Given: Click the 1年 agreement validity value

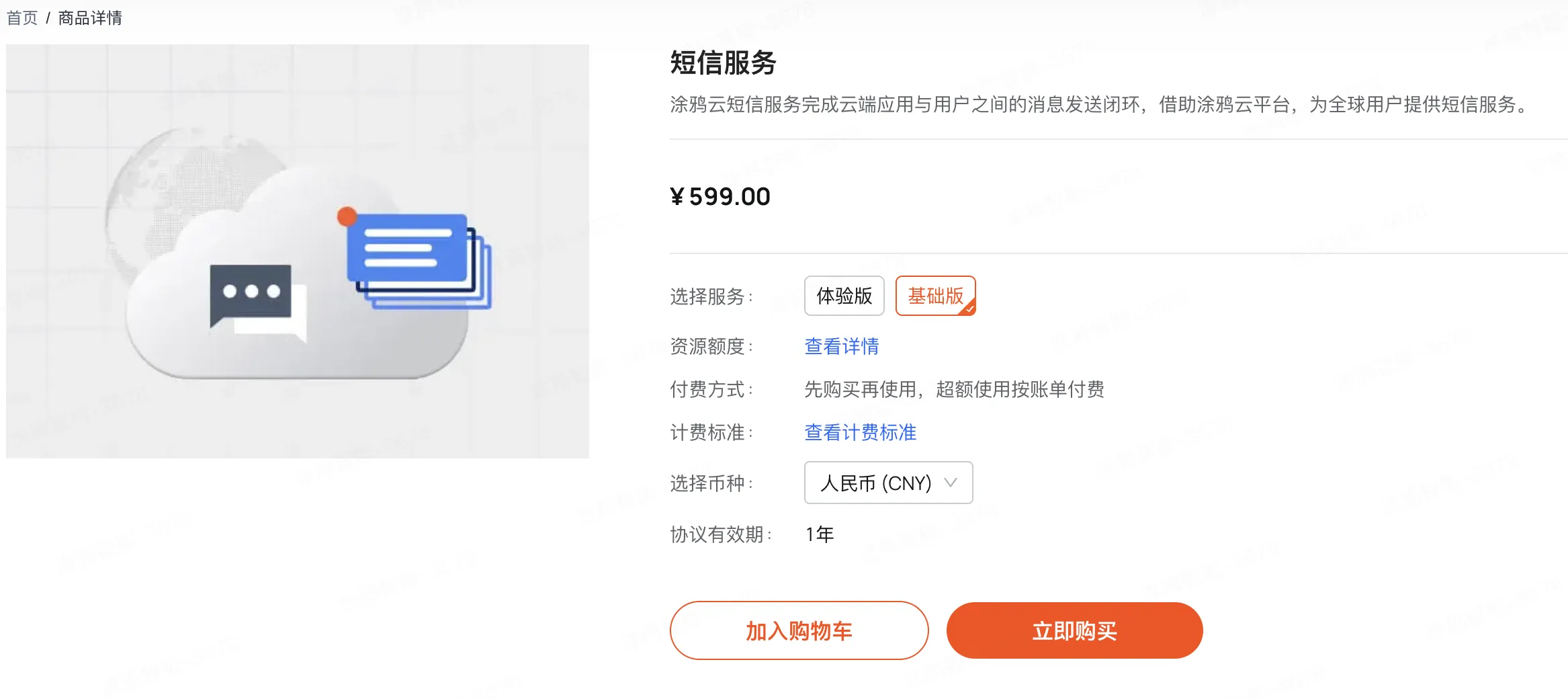Looking at the screenshot, I should (820, 534).
